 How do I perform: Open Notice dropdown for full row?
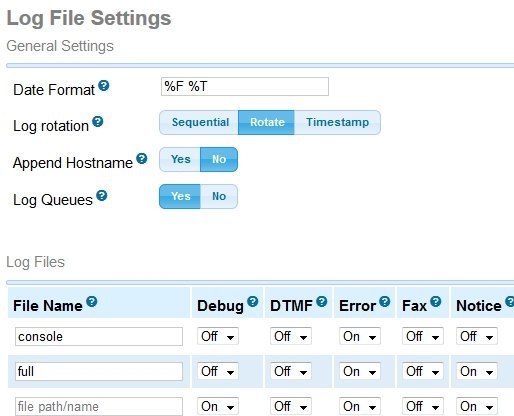[x=477, y=371]
